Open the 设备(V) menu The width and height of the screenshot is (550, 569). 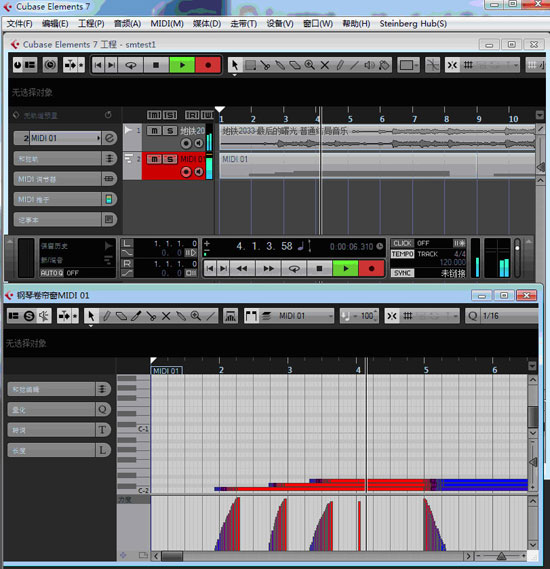coord(280,24)
